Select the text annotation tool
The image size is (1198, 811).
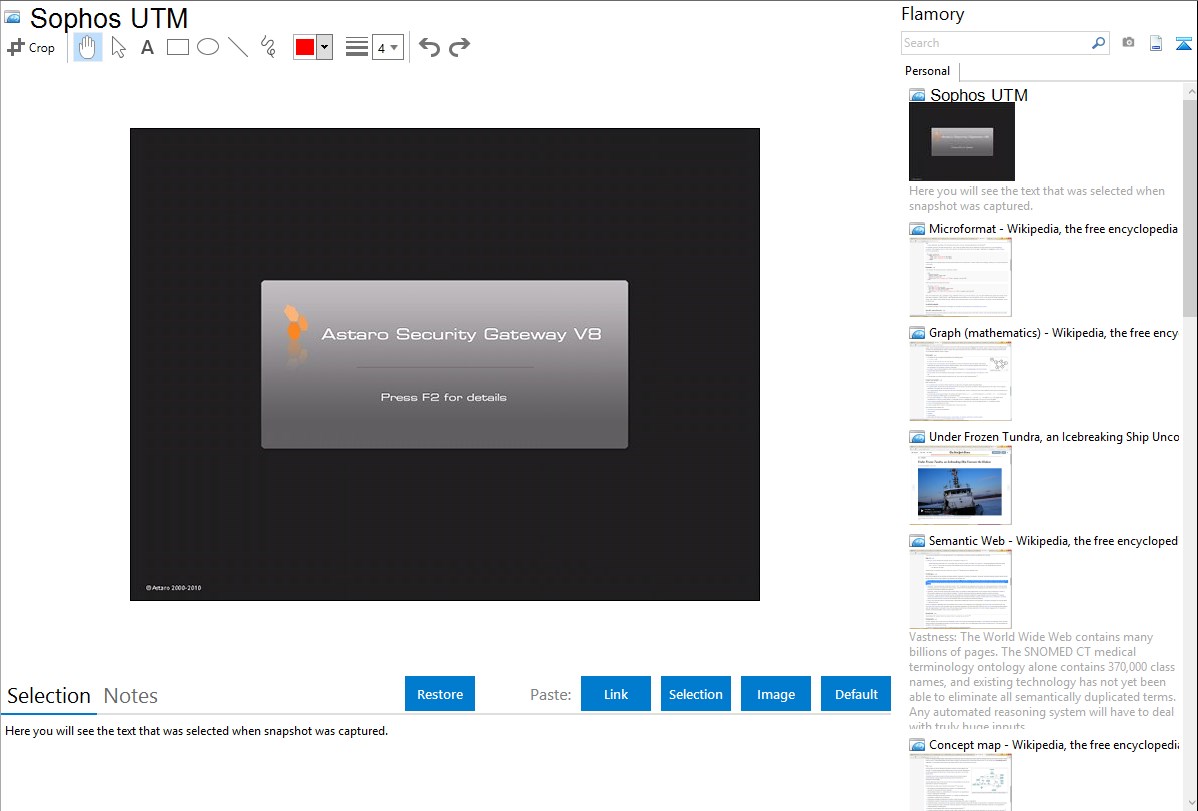(147, 47)
